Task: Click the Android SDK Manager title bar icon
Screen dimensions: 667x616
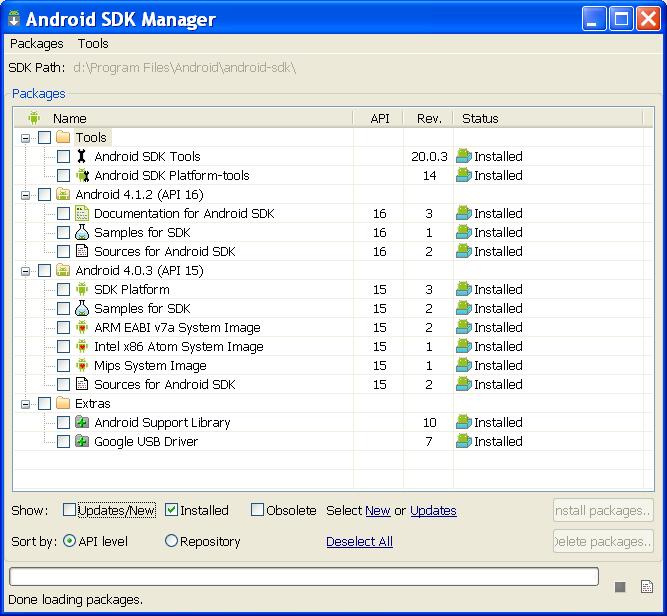Action: click(x=14, y=19)
